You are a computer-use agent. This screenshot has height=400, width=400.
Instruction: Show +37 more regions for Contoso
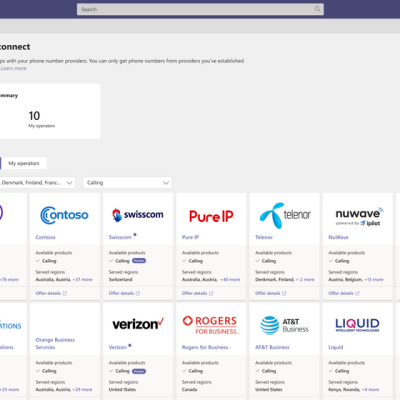tap(82, 280)
